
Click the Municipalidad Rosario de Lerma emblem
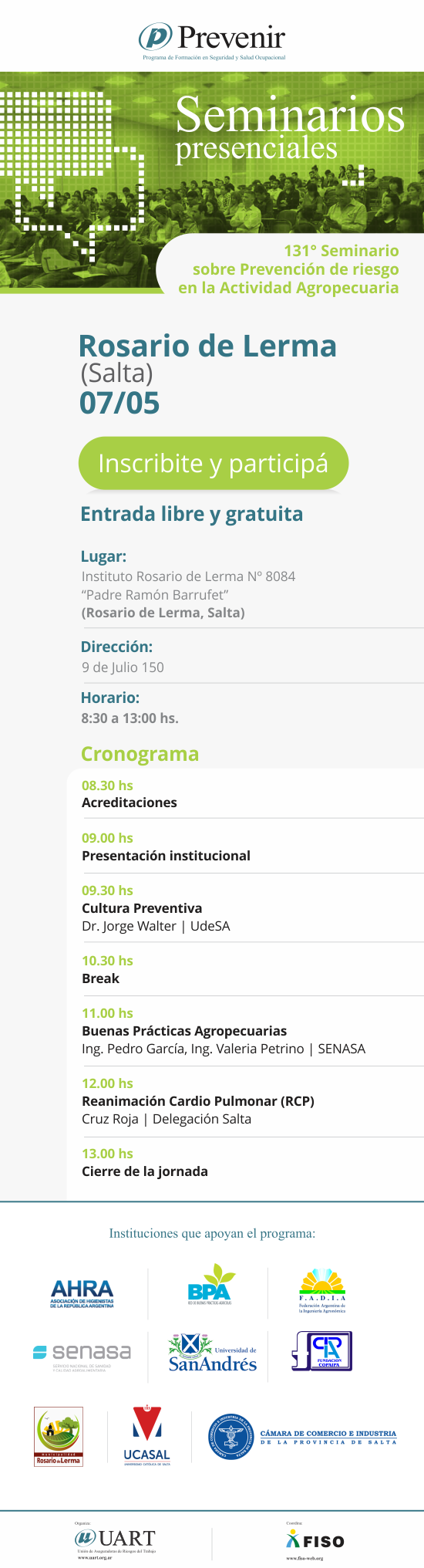click(x=58, y=1436)
